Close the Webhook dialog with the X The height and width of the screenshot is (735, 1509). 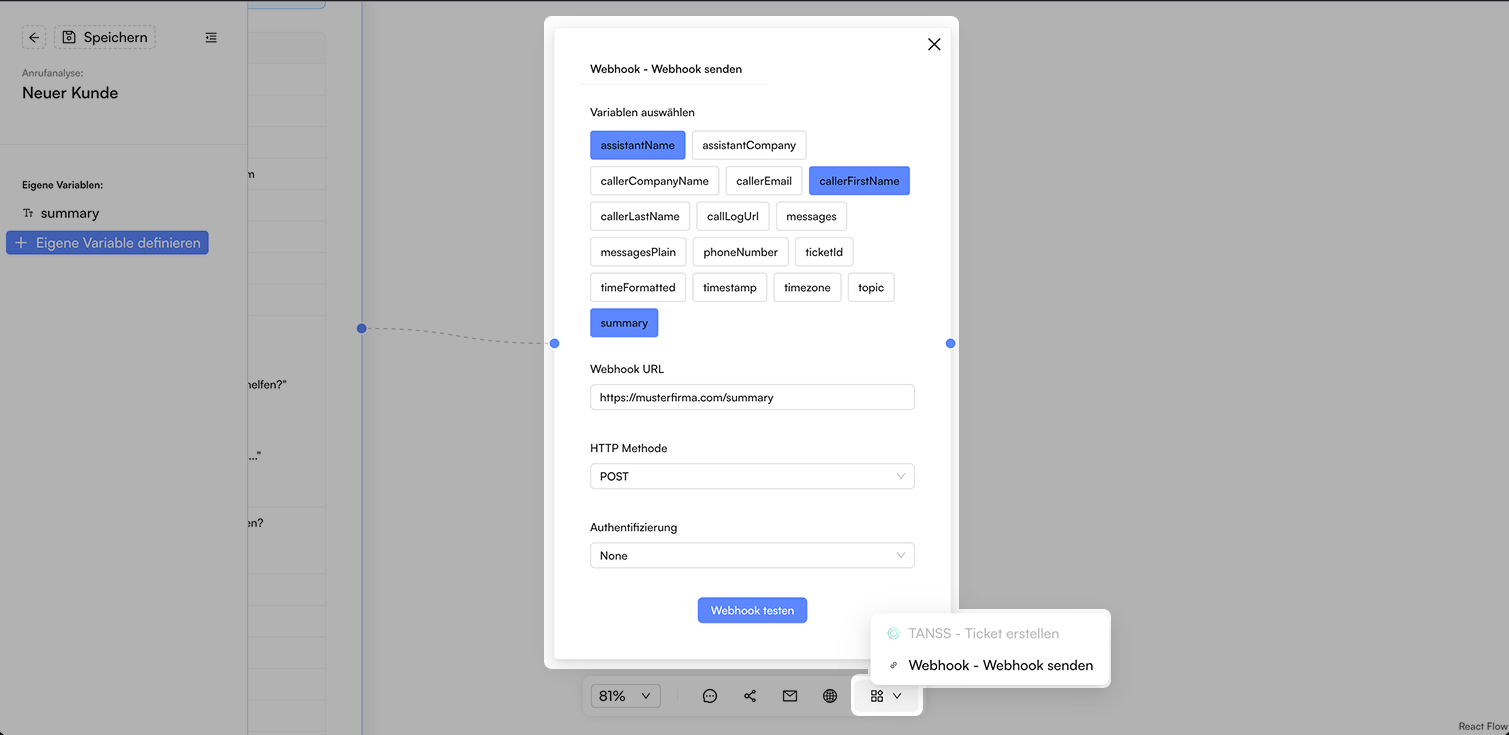[x=934, y=44]
